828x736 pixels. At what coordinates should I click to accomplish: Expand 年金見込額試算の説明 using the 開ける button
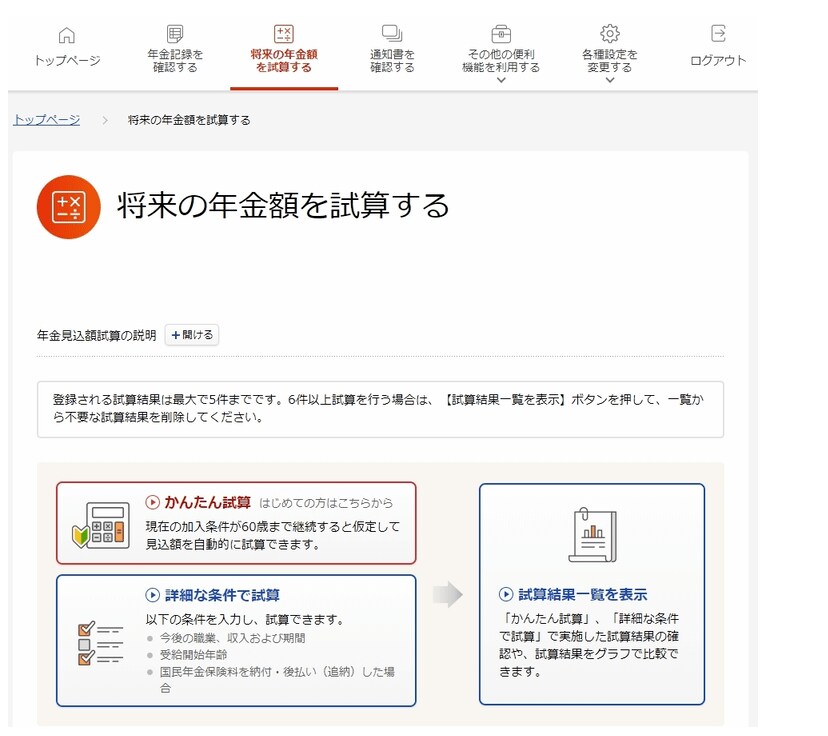click(191, 335)
